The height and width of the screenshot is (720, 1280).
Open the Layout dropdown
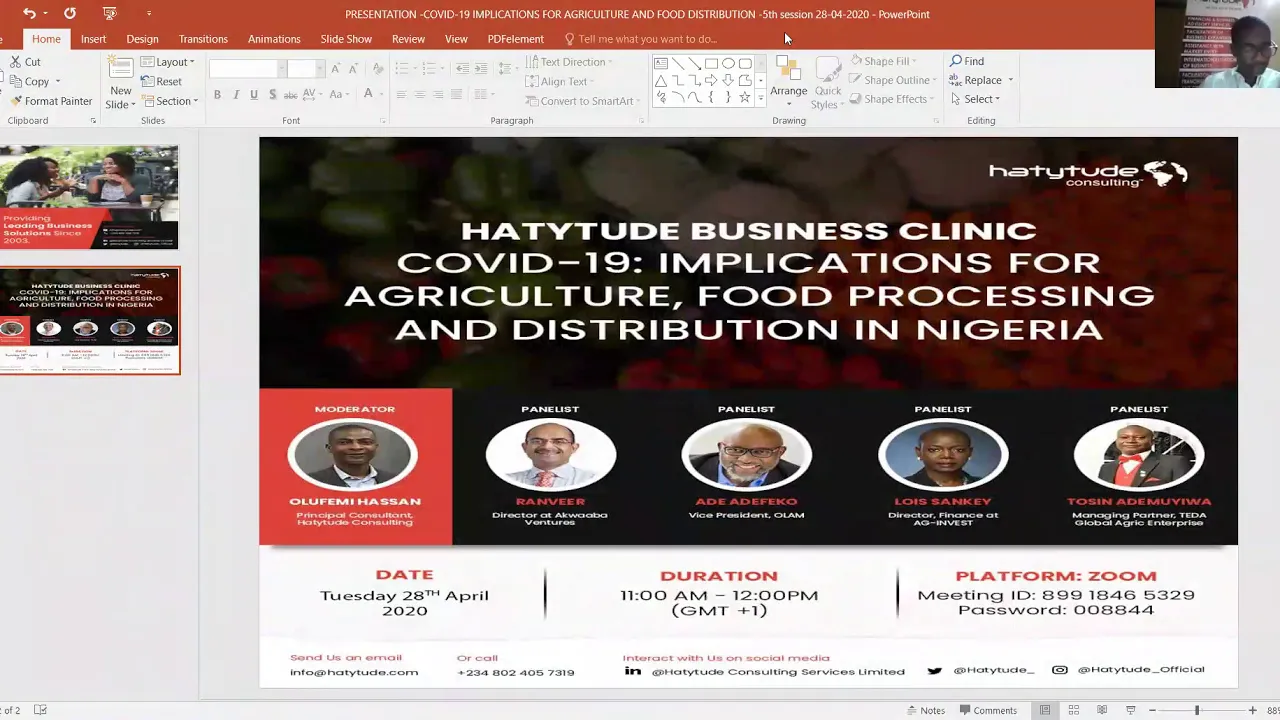point(167,62)
